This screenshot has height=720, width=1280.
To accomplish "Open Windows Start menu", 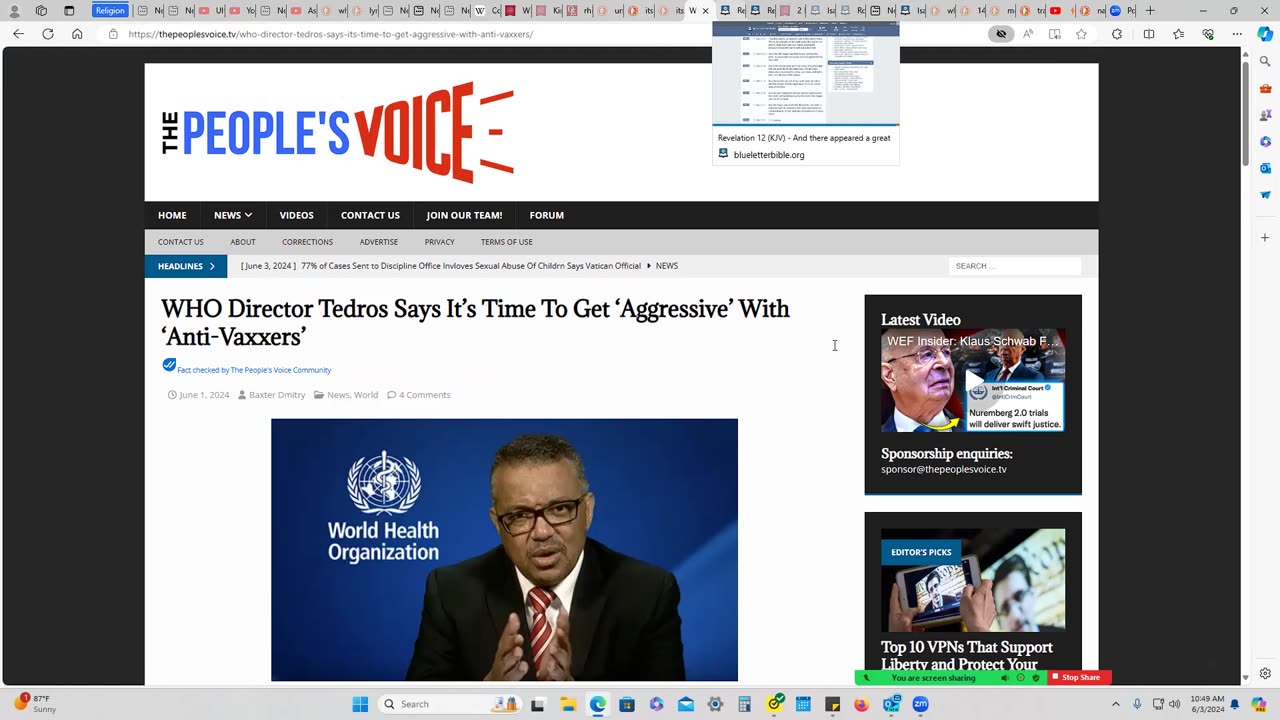I will 360,704.
